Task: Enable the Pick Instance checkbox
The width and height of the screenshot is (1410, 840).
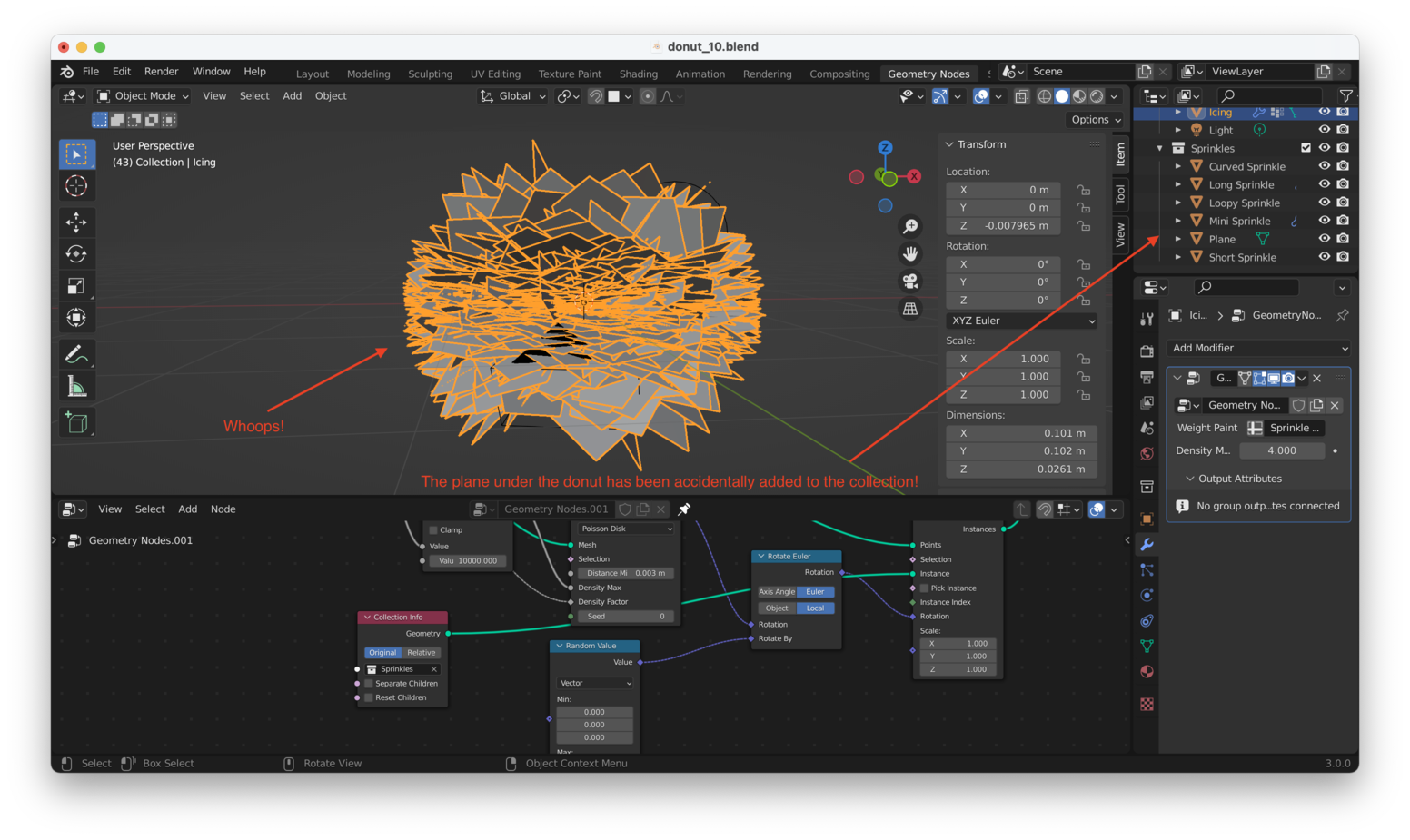Action: 924,588
